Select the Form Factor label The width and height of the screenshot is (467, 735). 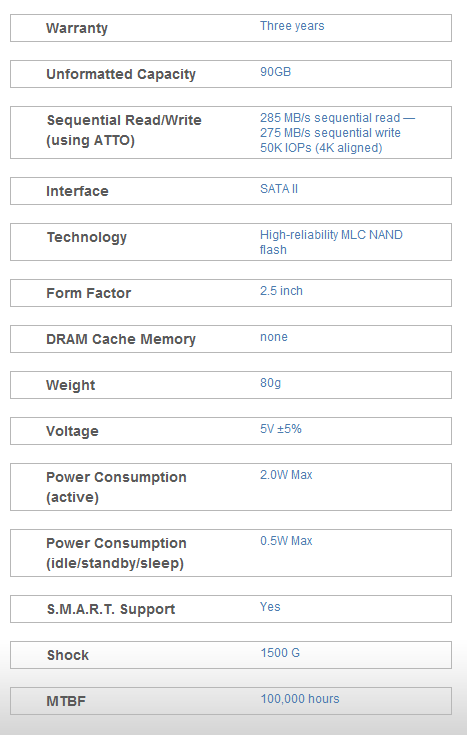(89, 293)
